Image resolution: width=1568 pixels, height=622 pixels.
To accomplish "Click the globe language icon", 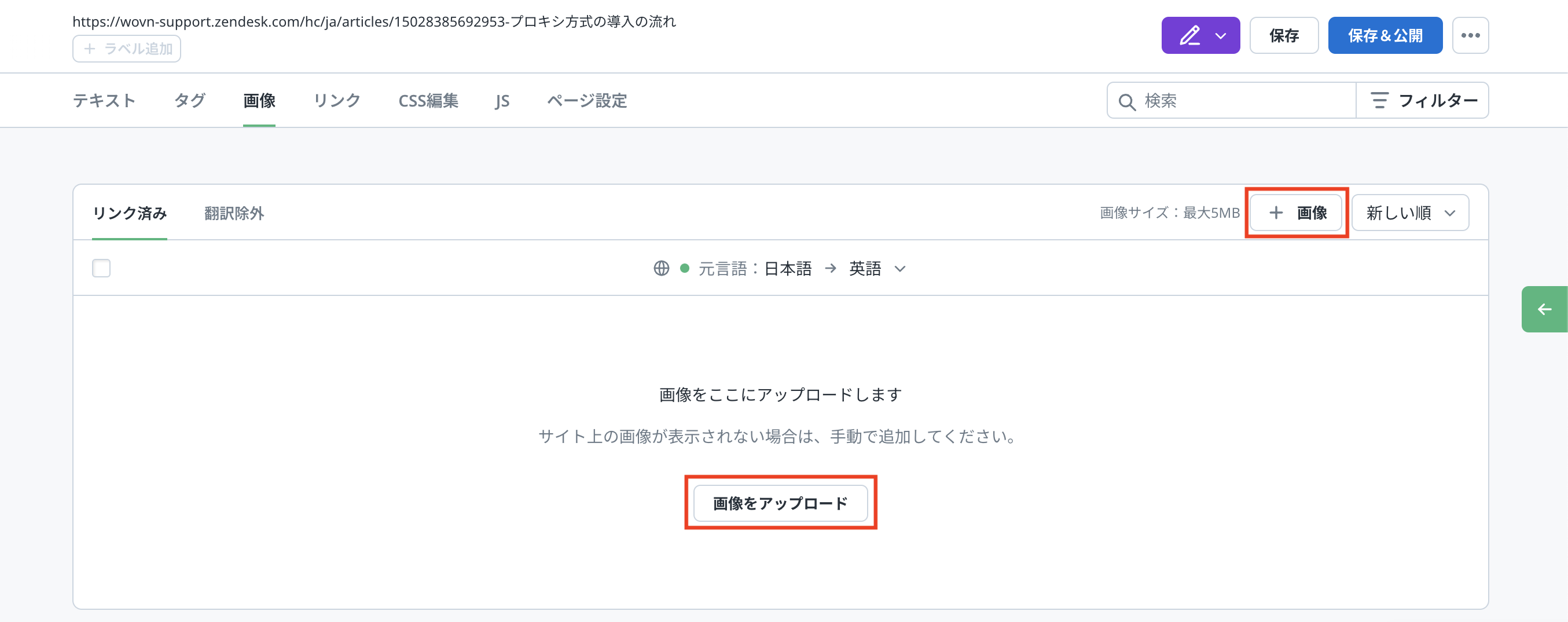I will click(661, 268).
